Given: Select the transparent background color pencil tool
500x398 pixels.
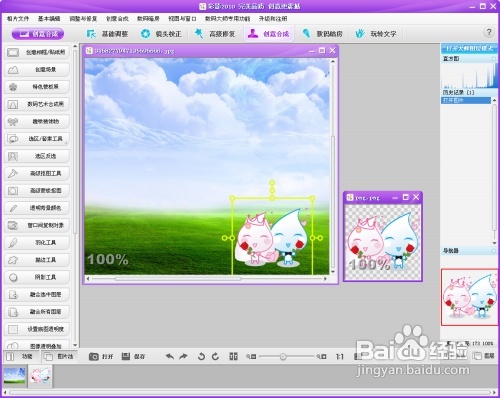Looking at the screenshot, I should 37,208.
